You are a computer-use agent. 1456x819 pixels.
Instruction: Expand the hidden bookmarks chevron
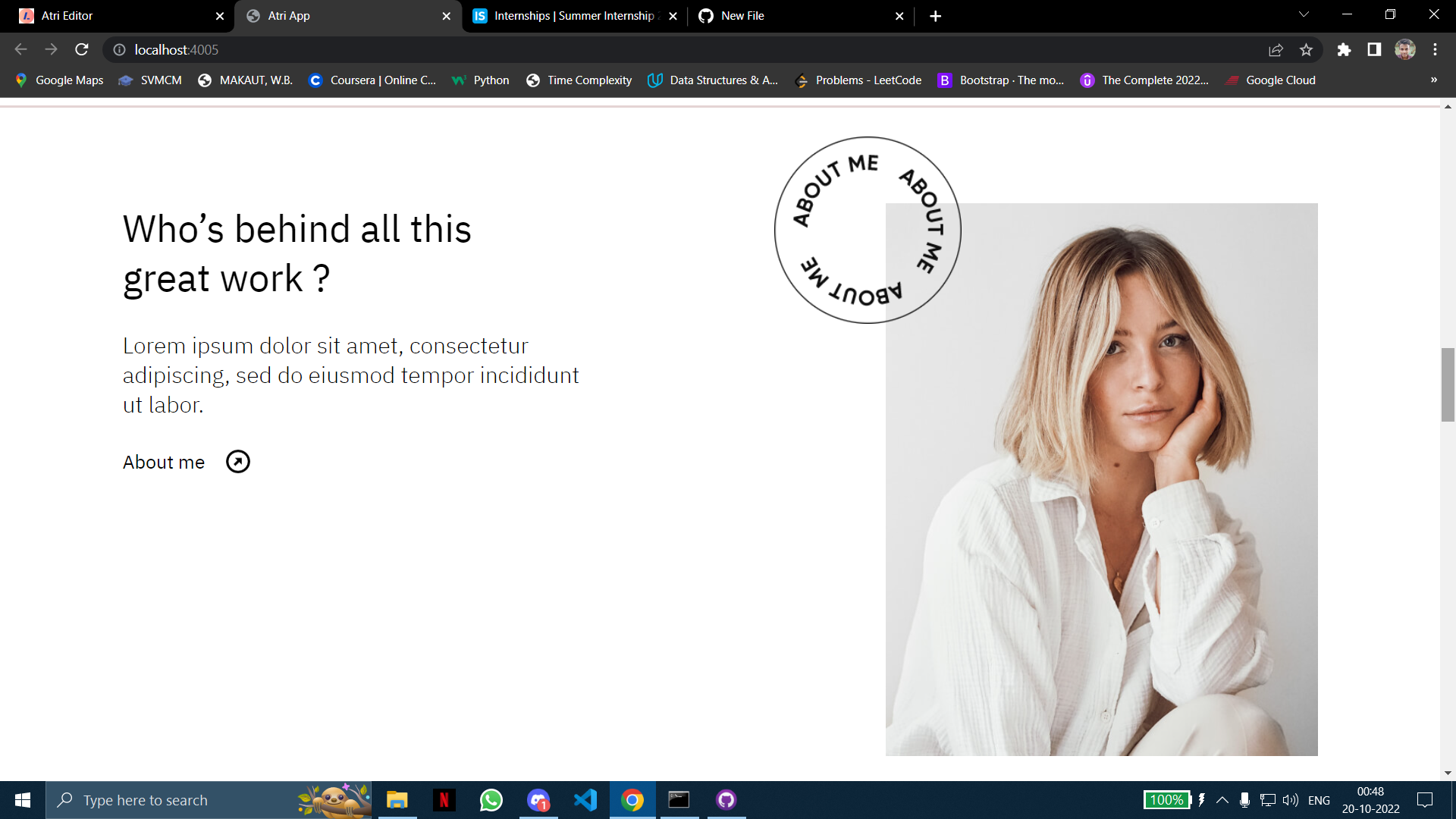coord(1433,80)
